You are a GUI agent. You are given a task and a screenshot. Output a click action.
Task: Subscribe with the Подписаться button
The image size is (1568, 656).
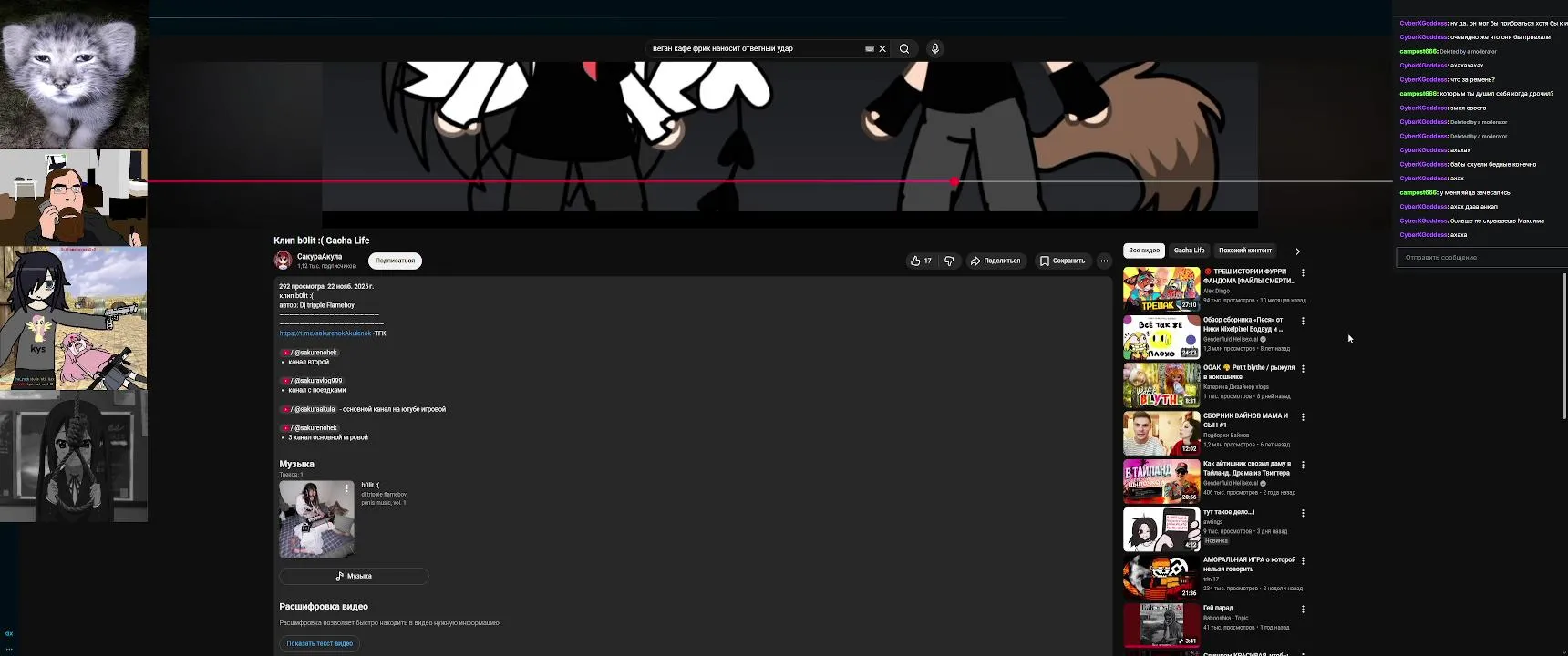[x=395, y=261]
